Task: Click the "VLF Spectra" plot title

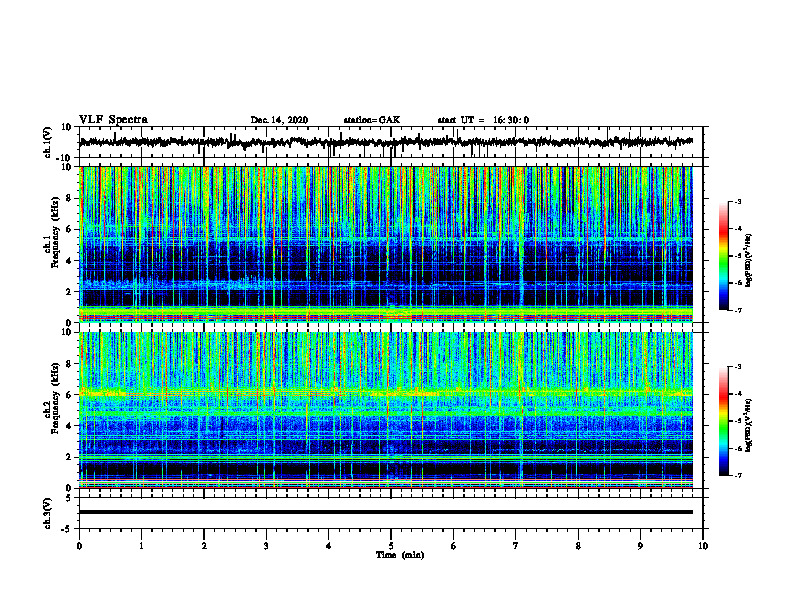Action: click(113, 119)
